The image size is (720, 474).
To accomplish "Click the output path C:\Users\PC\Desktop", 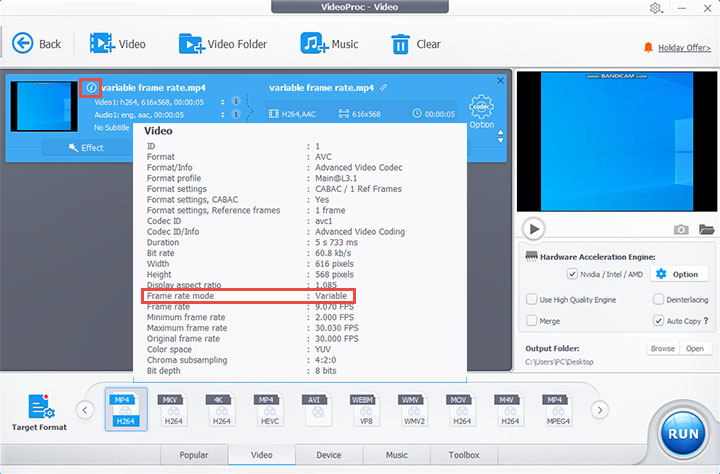I will 559,362.
